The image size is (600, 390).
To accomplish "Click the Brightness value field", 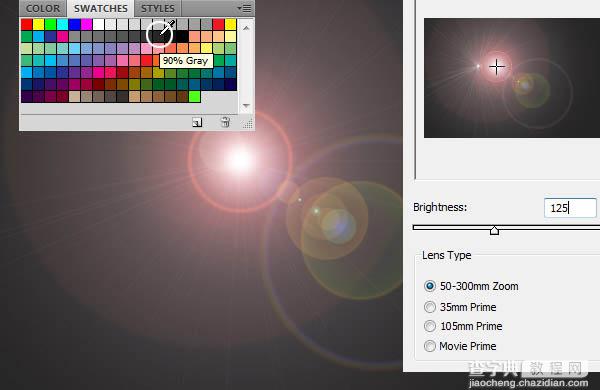I will pyautogui.click(x=570, y=208).
